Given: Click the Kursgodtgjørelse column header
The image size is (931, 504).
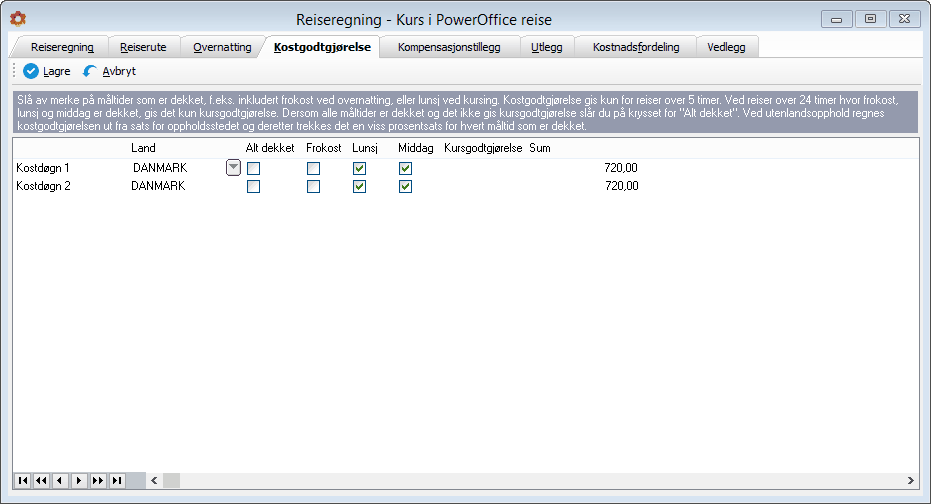Looking at the screenshot, I should 483,148.
